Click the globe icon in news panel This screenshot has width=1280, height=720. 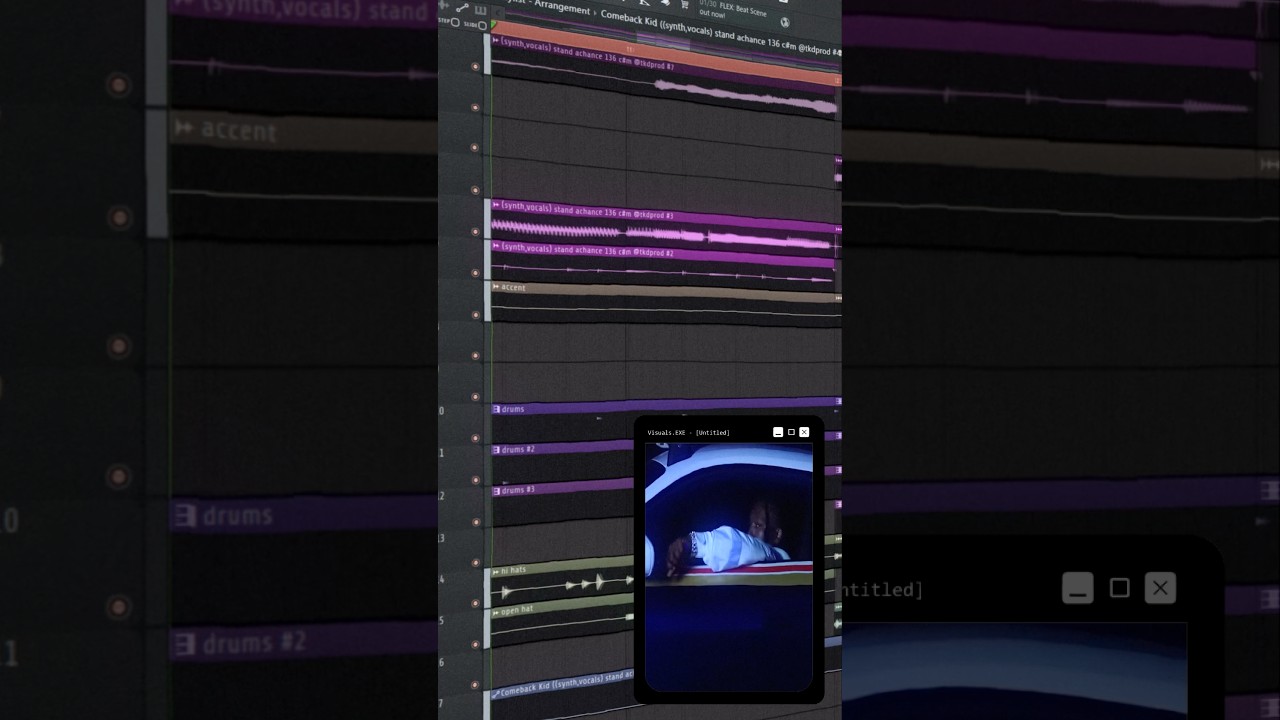click(x=785, y=22)
